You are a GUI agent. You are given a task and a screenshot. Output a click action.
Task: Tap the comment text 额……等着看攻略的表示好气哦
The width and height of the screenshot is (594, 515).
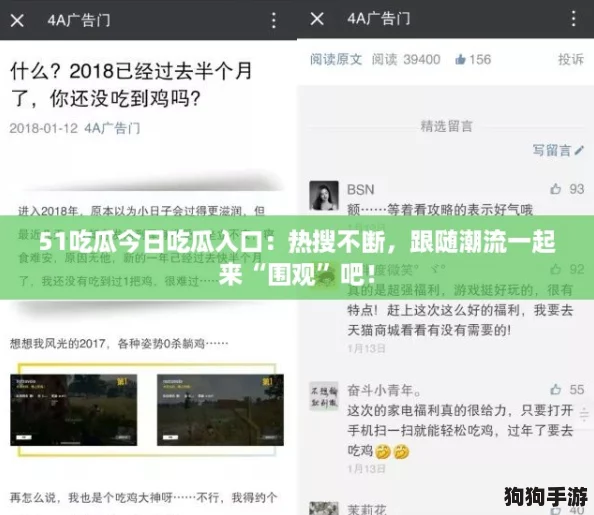[440, 210]
